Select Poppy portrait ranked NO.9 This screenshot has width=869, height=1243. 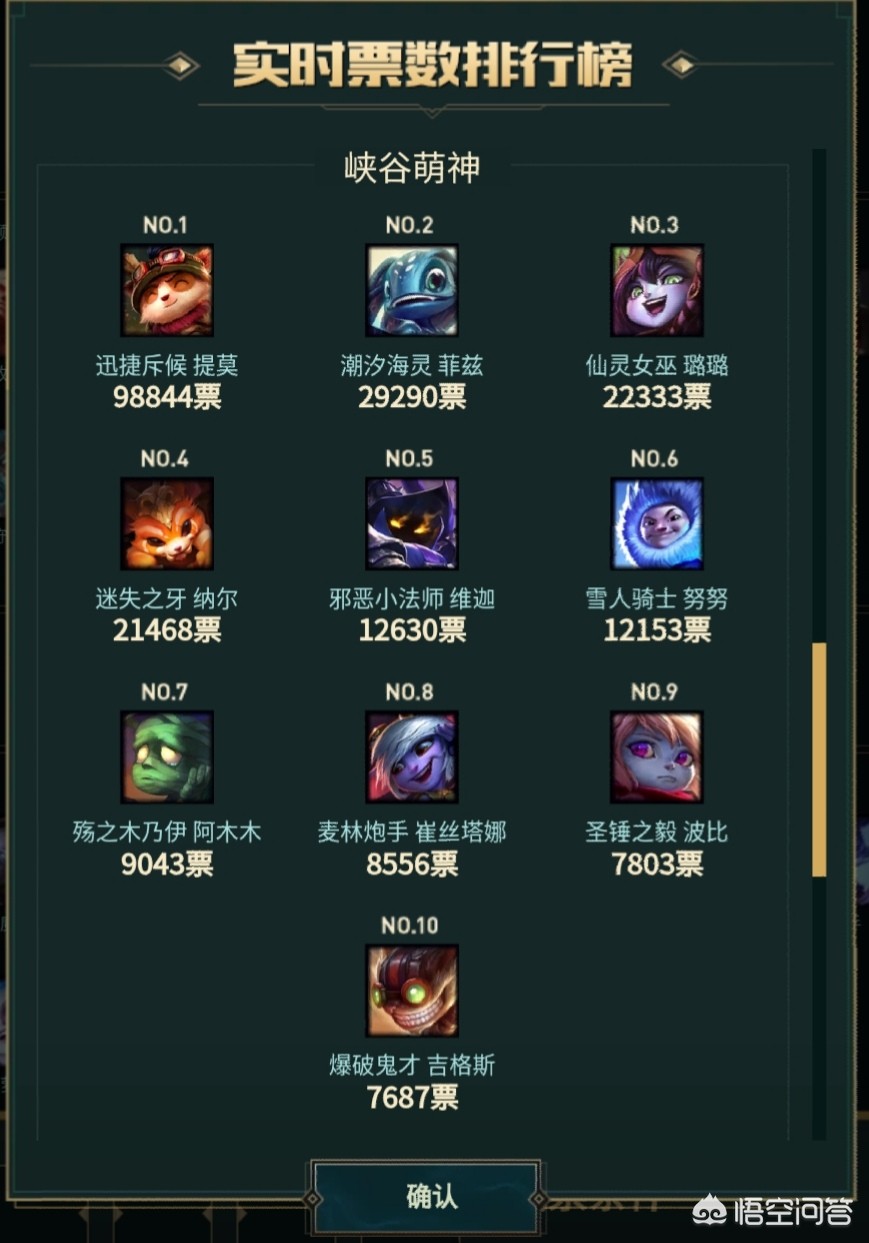(657, 757)
